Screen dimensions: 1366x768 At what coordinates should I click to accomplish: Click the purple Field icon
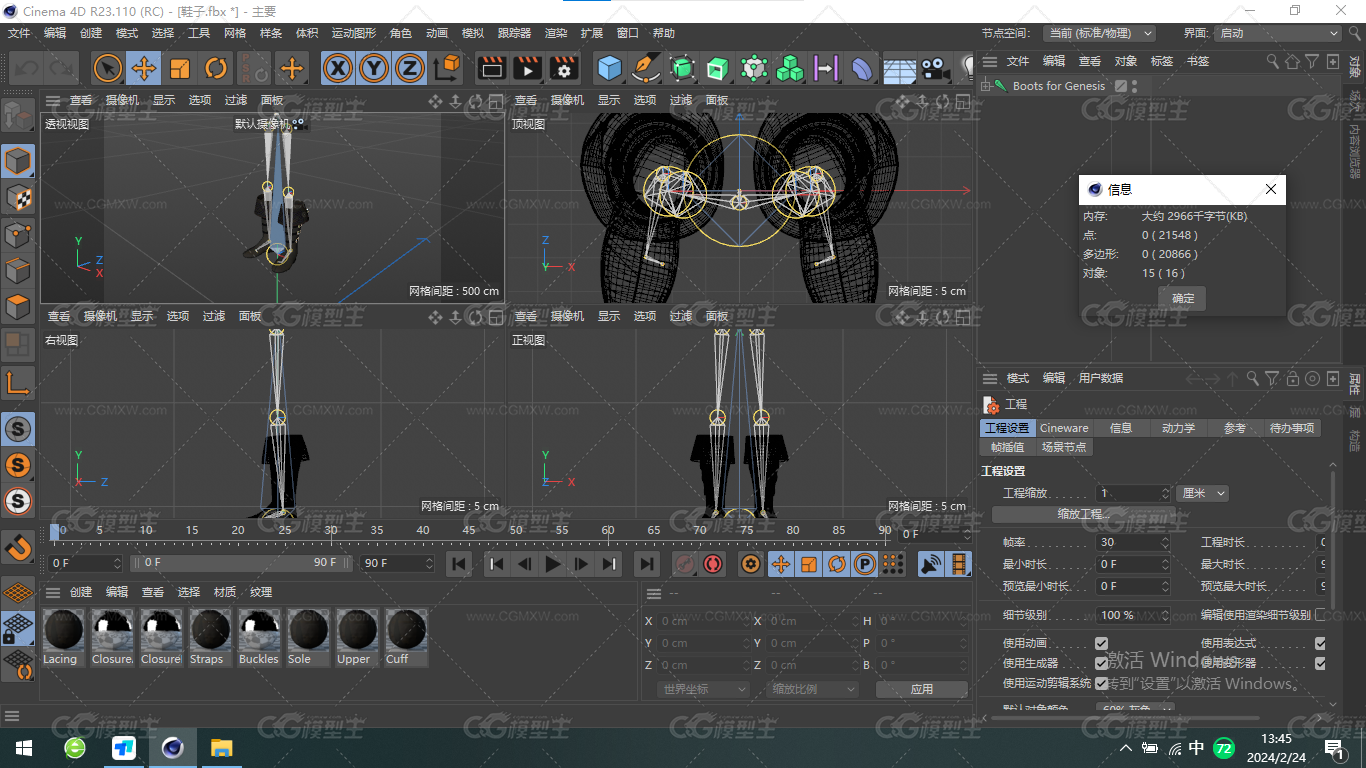click(x=826, y=68)
